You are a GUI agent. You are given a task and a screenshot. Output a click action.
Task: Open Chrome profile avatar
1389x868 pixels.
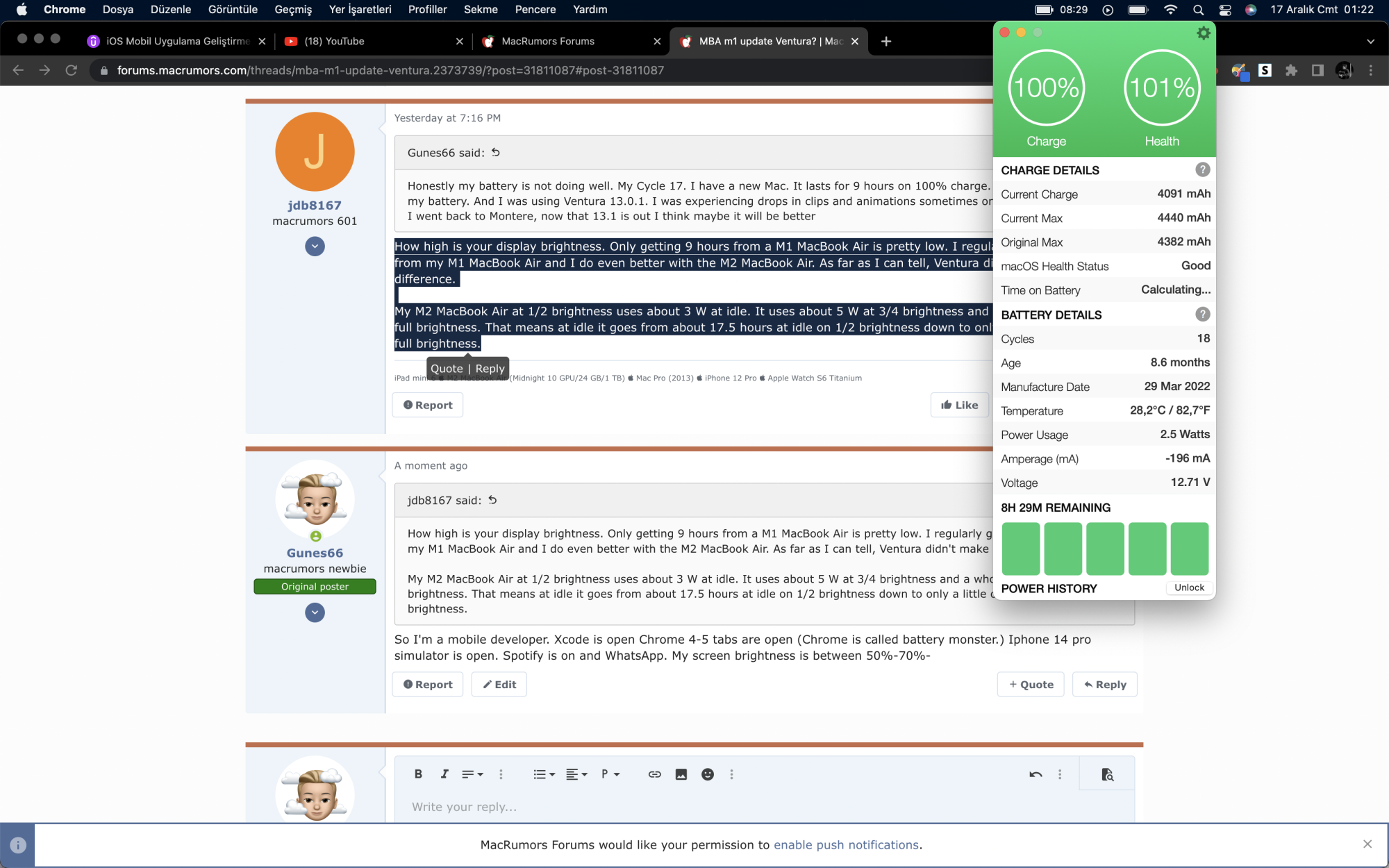[1344, 70]
